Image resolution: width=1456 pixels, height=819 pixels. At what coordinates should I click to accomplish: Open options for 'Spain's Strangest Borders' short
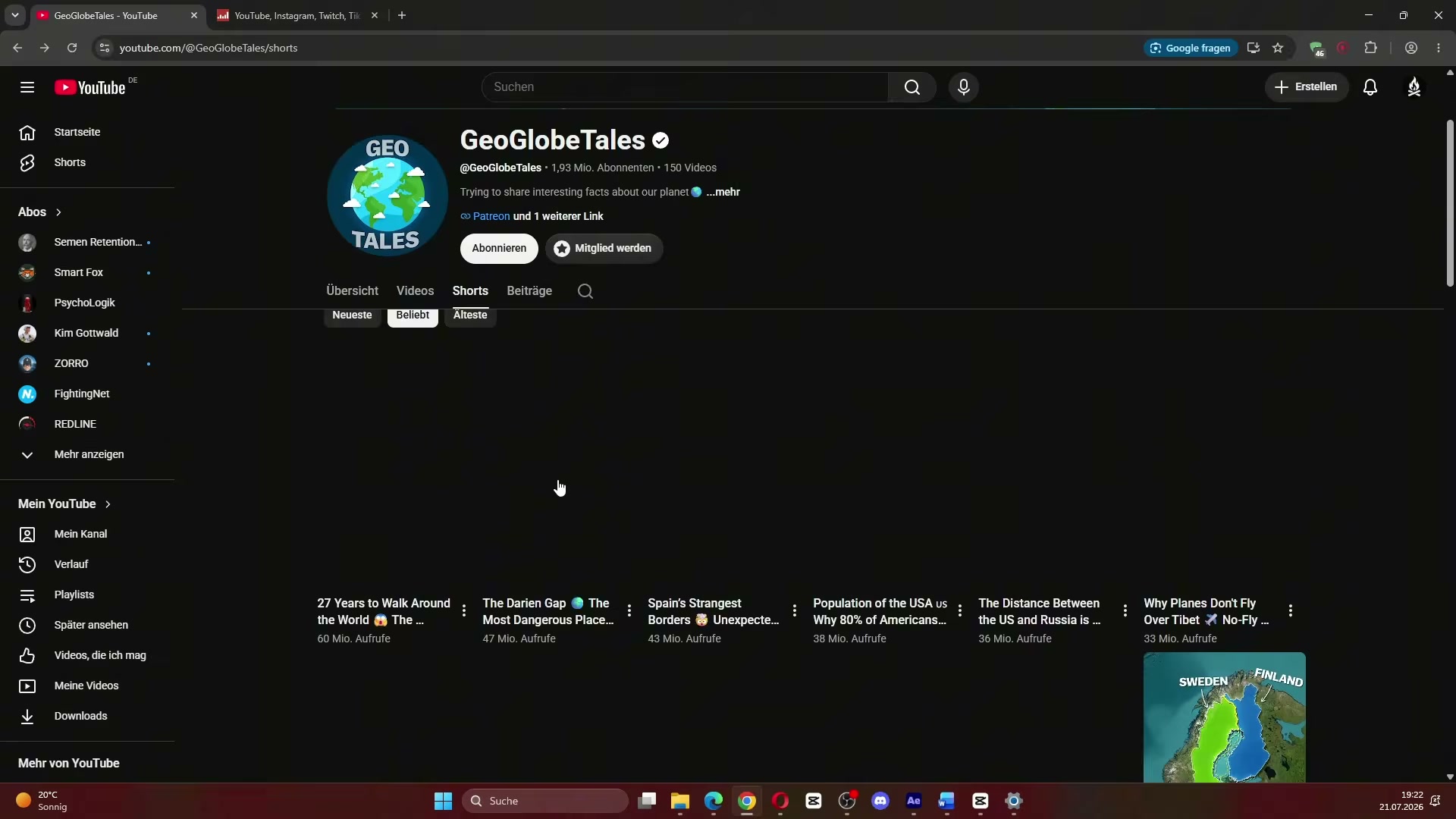click(795, 611)
